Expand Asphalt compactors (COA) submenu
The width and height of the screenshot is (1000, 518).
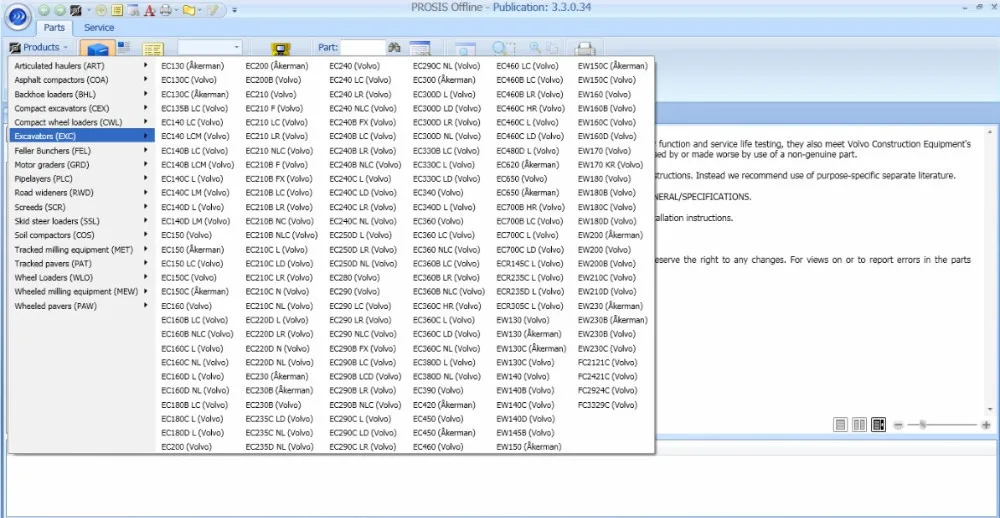click(x=82, y=80)
